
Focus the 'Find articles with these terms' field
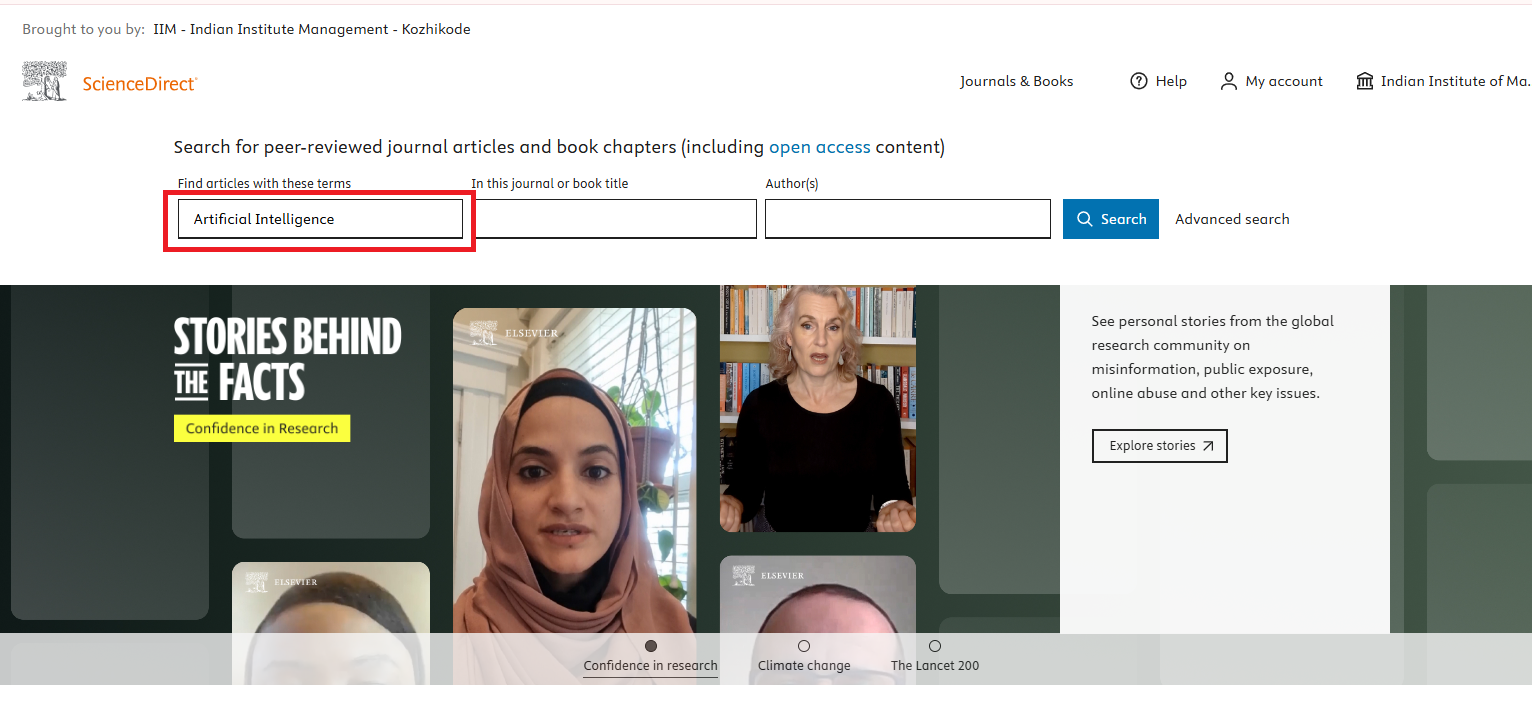pyautogui.click(x=320, y=219)
